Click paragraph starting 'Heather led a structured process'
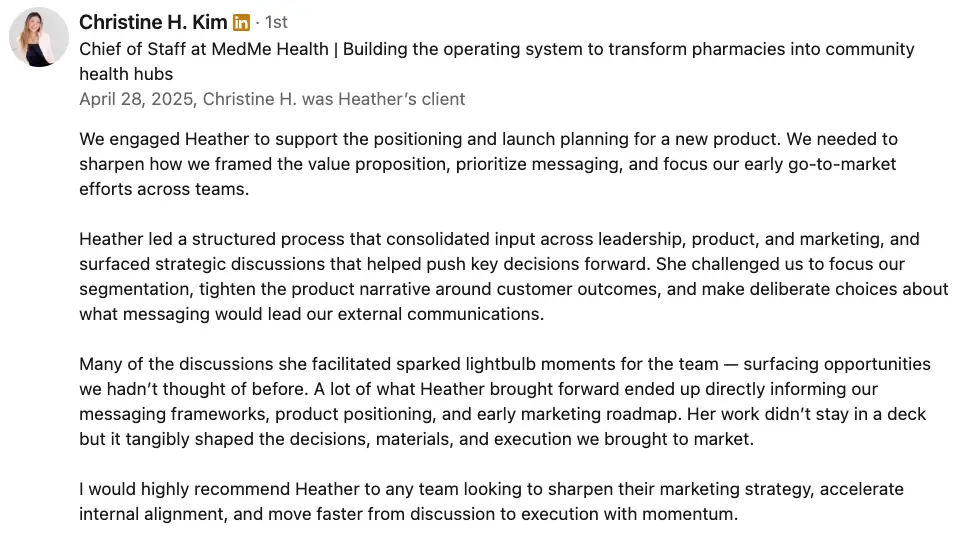Viewport: 962px width, 537px height. tap(514, 276)
